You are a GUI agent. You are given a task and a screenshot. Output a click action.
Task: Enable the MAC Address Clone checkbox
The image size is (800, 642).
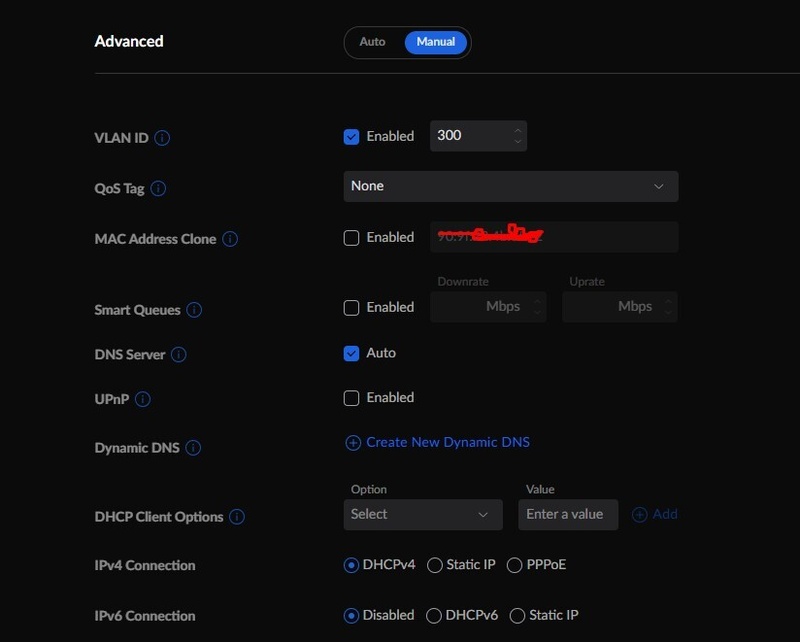[x=351, y=238]
